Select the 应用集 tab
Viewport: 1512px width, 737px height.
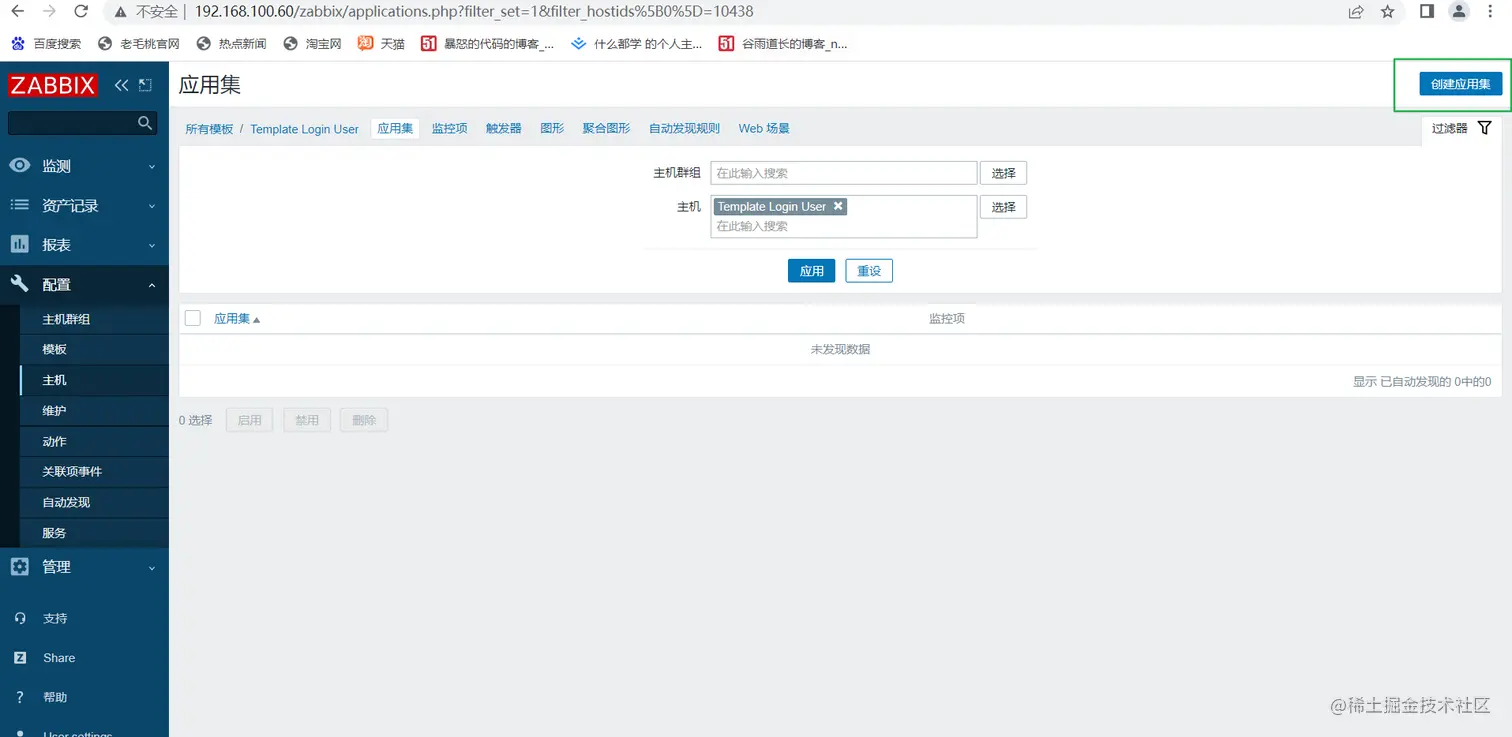pyautogui.click(x=395, y=128)
